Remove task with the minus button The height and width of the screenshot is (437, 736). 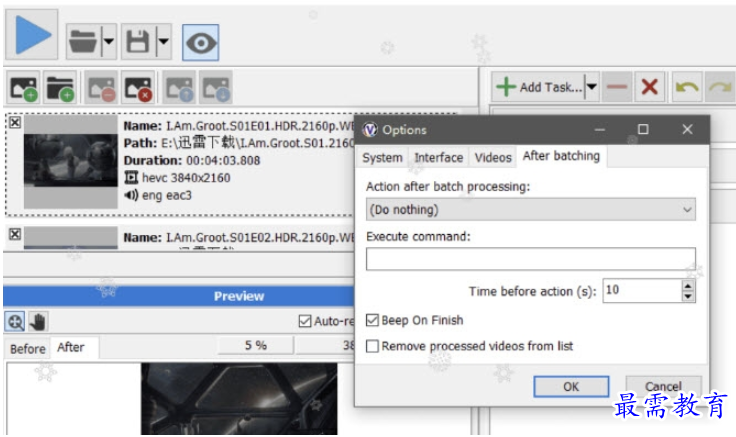tap(617, 87)
